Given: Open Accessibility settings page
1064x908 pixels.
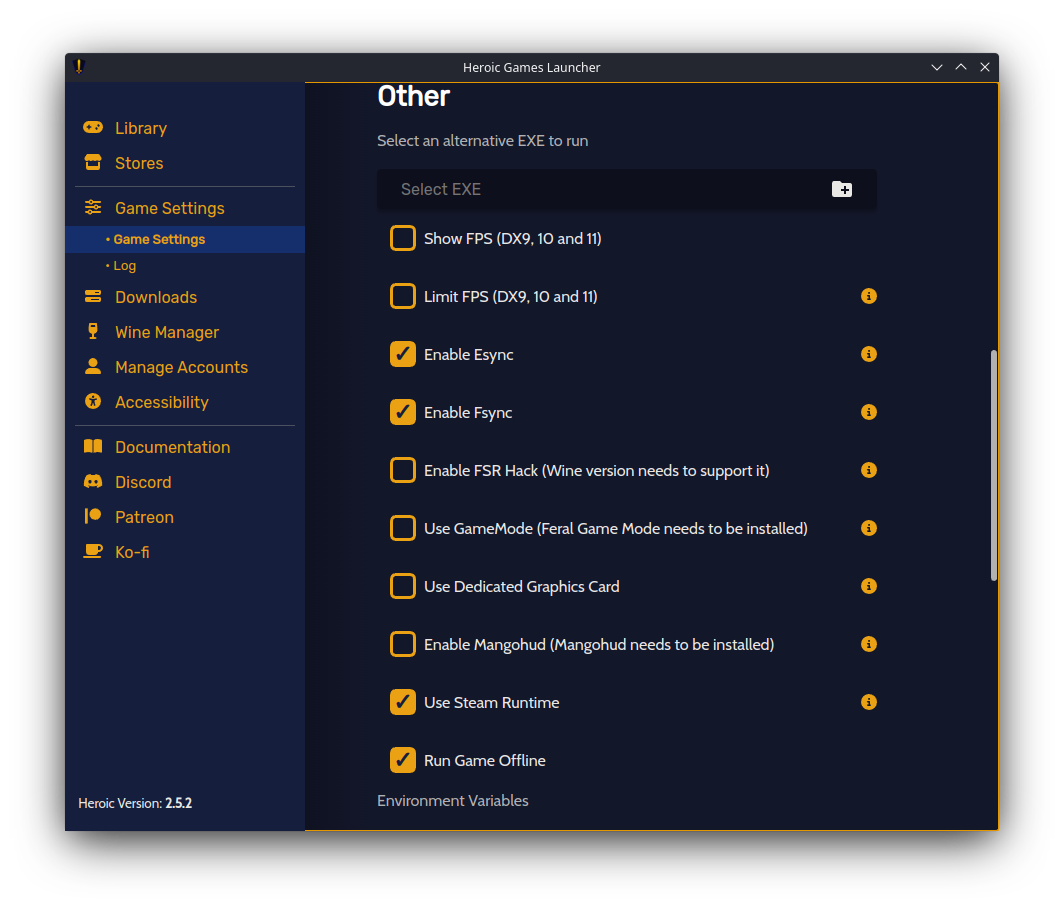Looking at the screenshot, I should click(x=162, y=402).
